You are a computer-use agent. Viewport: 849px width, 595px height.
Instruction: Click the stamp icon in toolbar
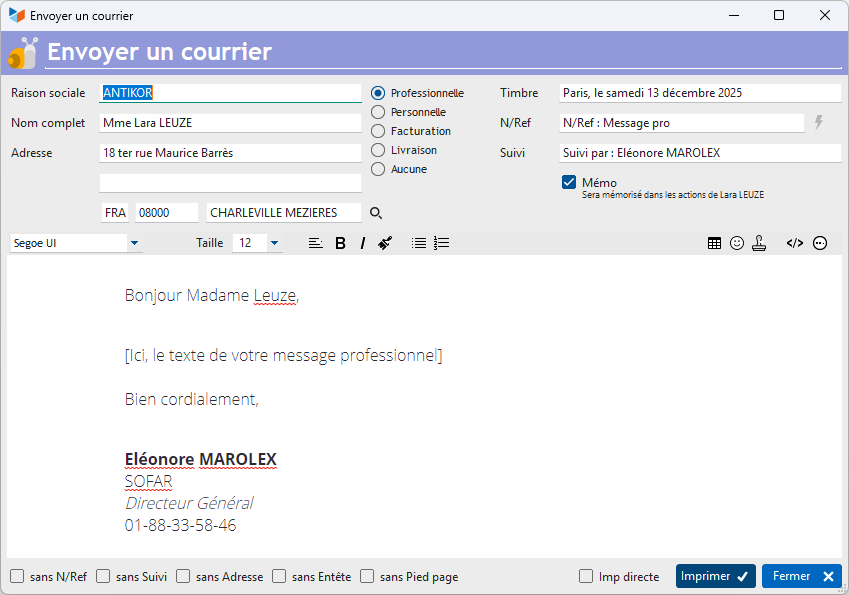759,243
